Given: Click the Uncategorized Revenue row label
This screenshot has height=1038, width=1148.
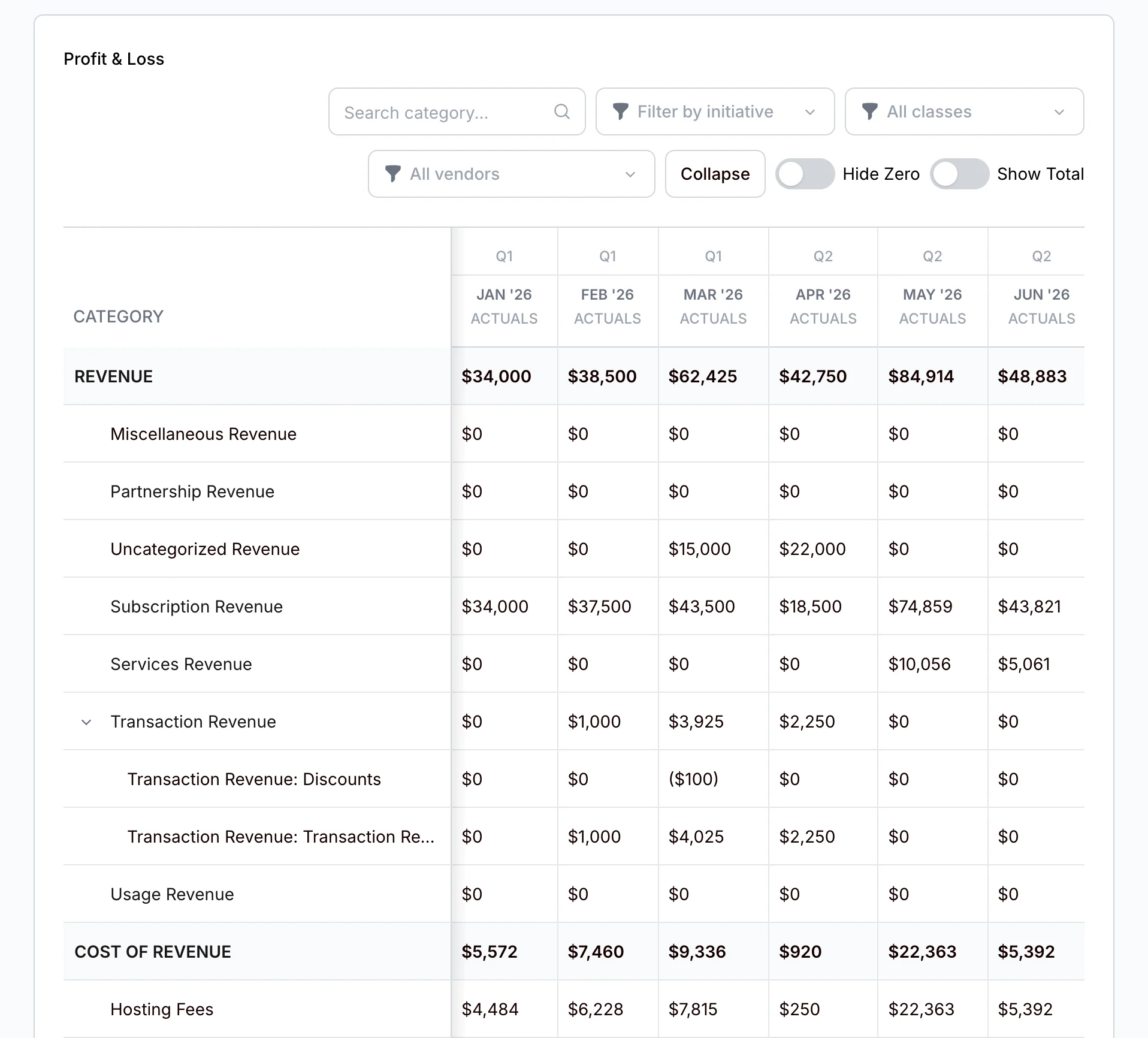Looking at the screenshot, I should click(205, 549).
